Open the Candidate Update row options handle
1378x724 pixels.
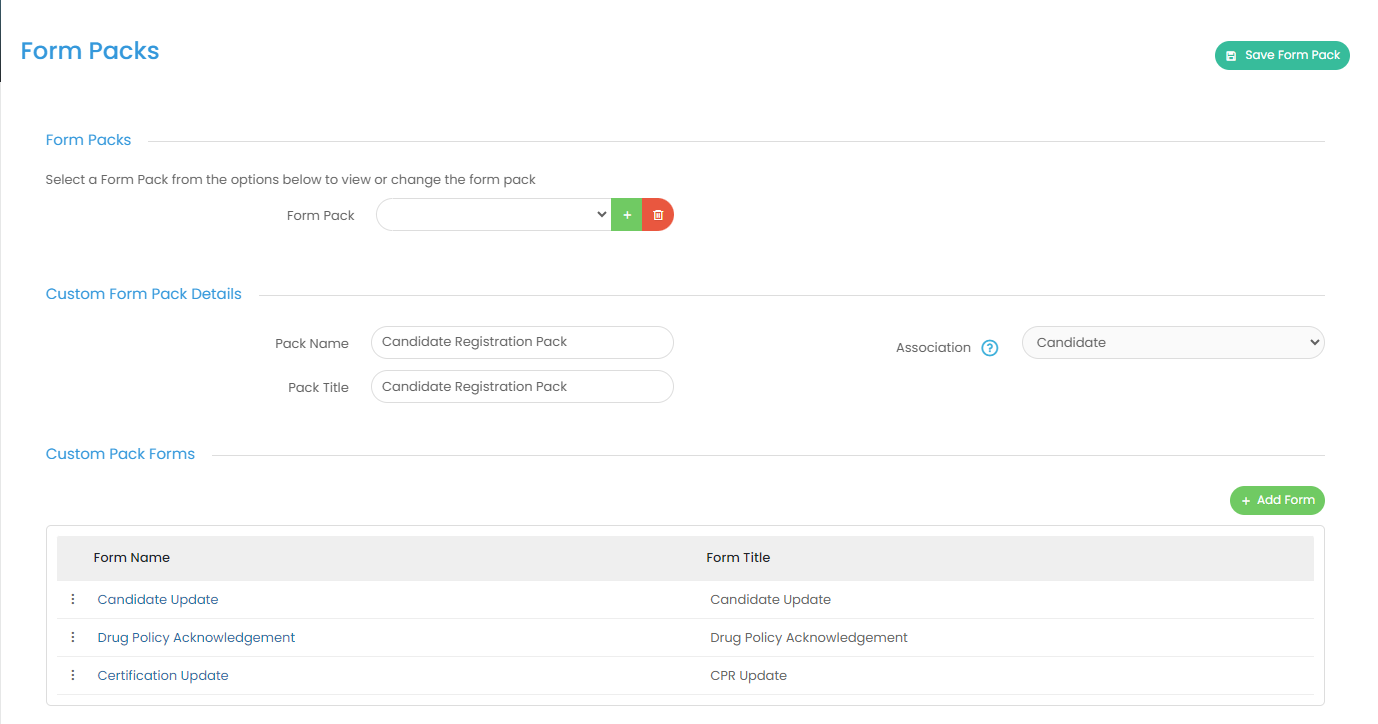click(73, 599)
